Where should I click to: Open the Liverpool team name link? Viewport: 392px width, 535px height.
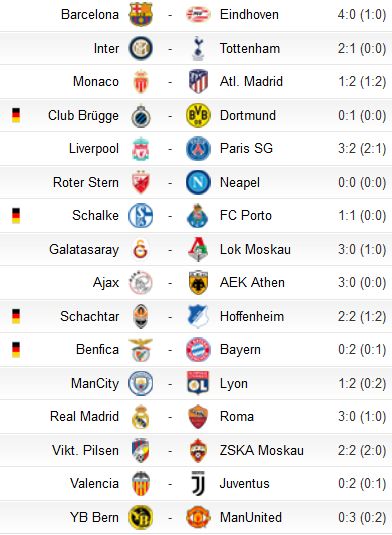[x=94, y=149]
